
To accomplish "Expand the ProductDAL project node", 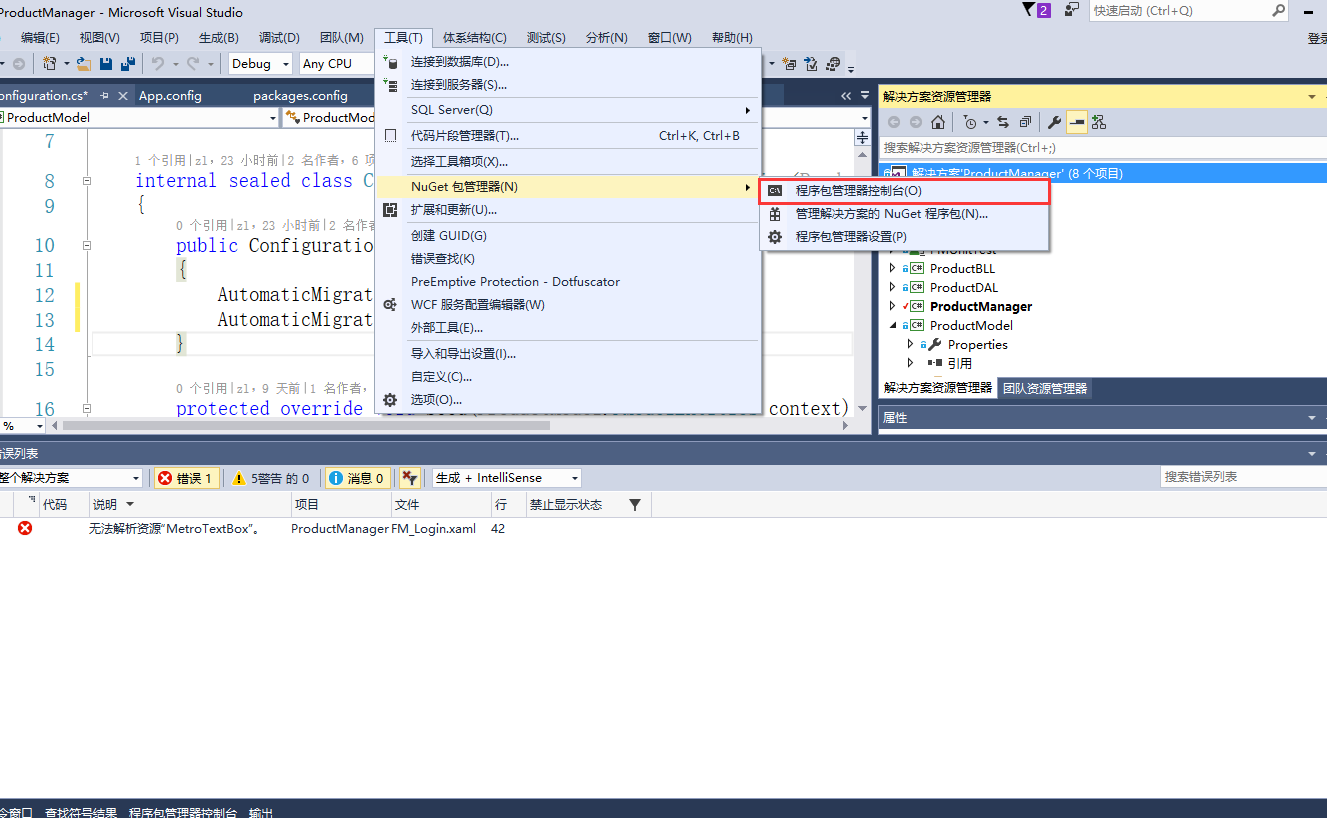I will pyautogui.click(x=892, y=287).
